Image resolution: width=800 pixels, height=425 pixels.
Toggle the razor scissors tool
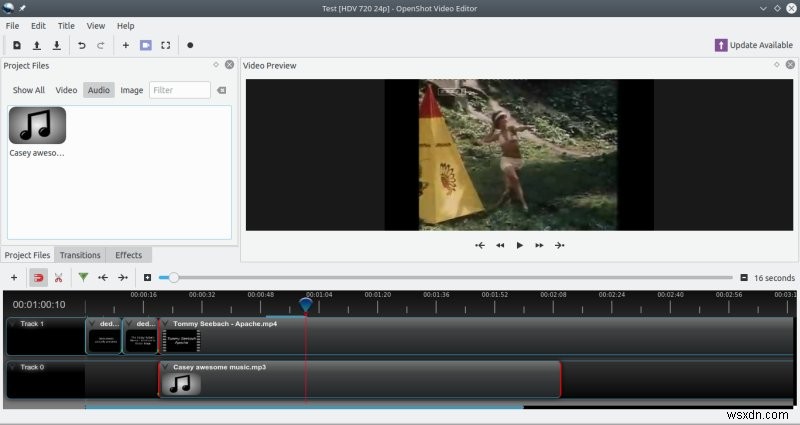58,278
